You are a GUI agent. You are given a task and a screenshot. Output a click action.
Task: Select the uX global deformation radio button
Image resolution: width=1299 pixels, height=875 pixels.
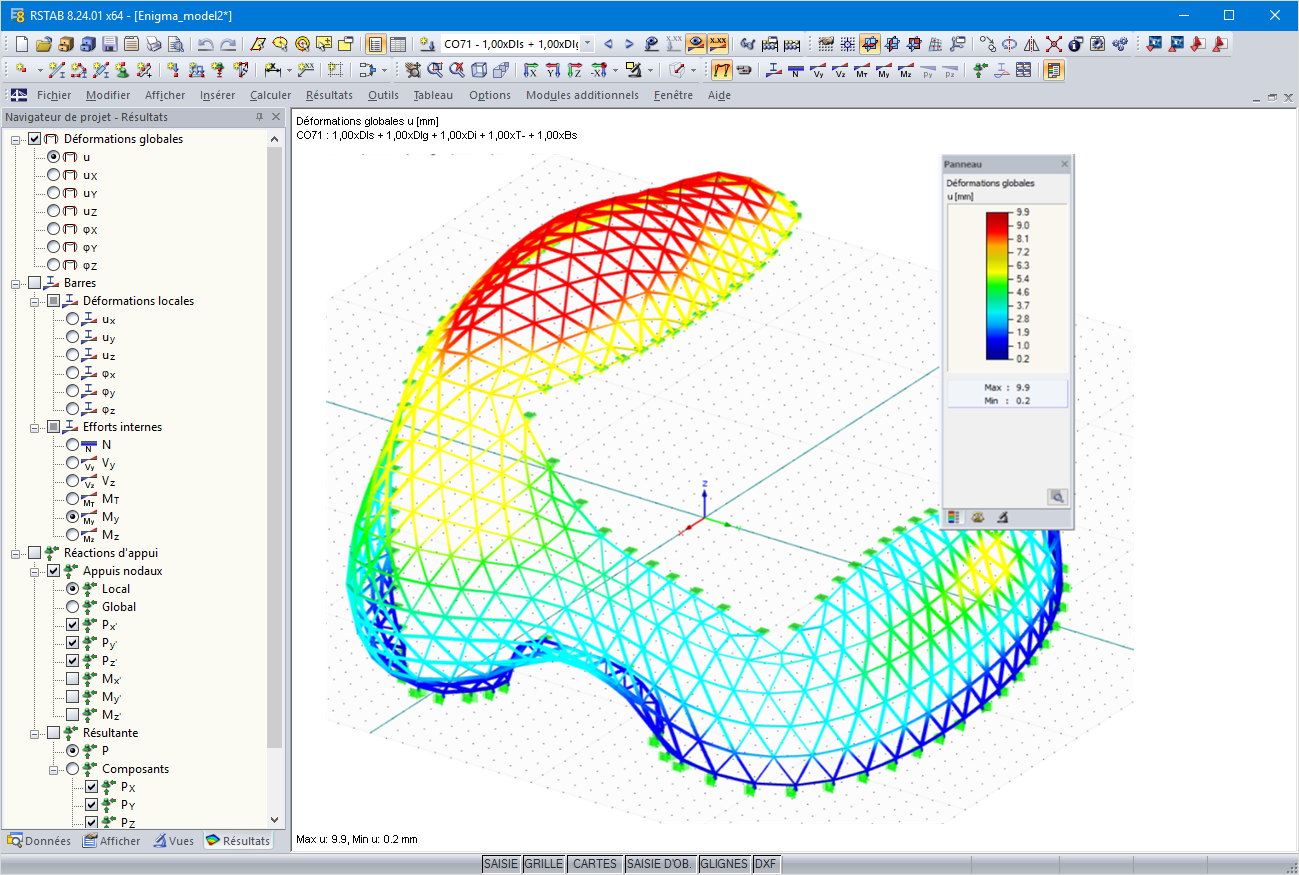54,175
